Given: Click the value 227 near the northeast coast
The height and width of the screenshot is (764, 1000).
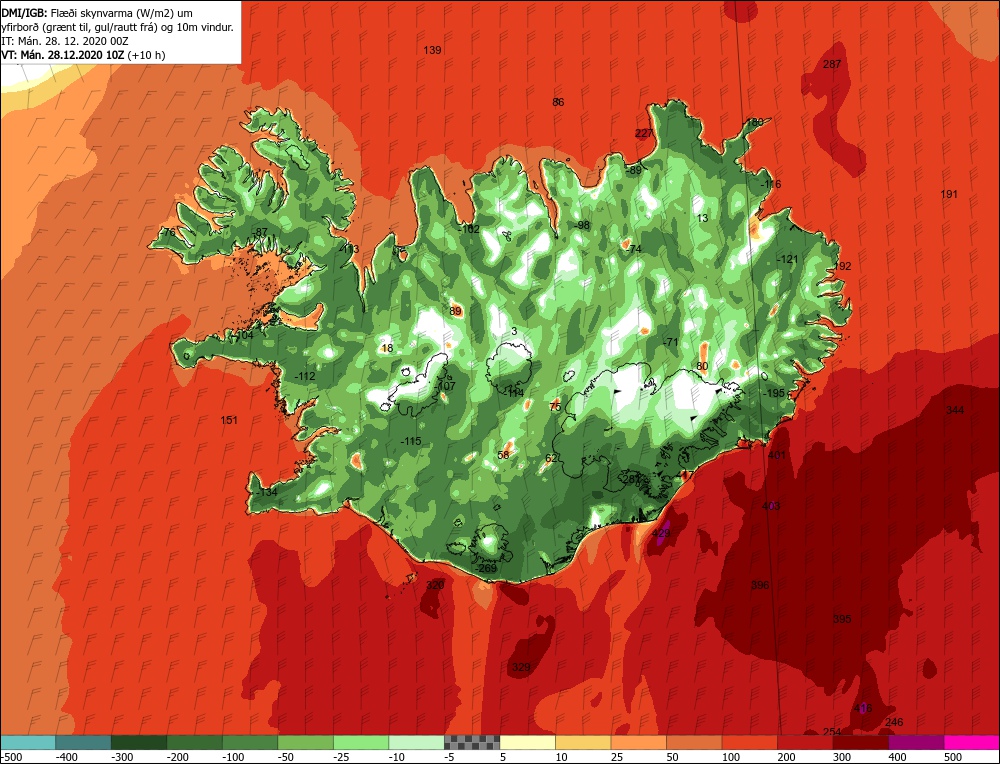Looking at the screenshot, I should click(643, 133).
